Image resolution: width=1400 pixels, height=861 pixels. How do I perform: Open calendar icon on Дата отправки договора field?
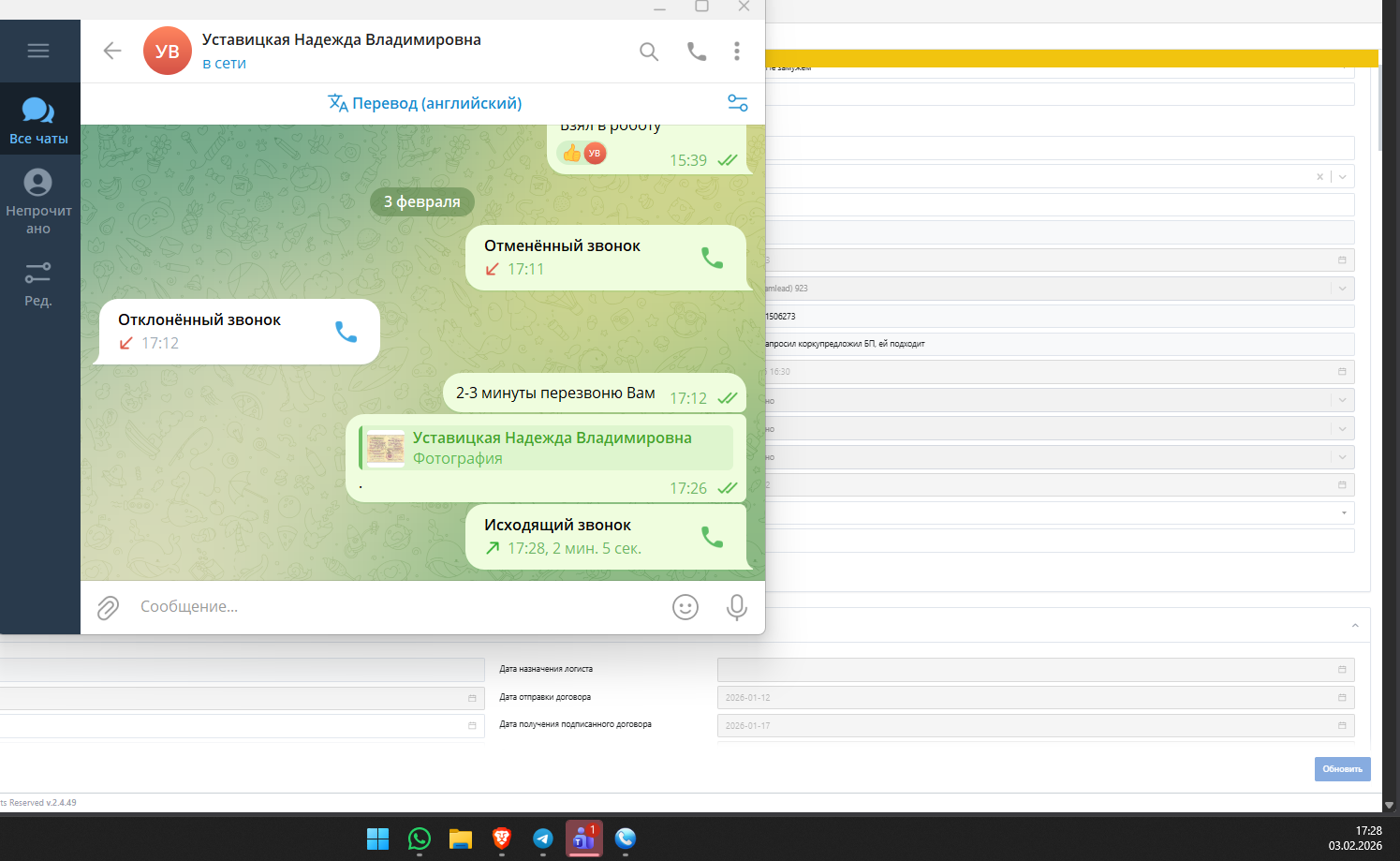(1342, 698)
